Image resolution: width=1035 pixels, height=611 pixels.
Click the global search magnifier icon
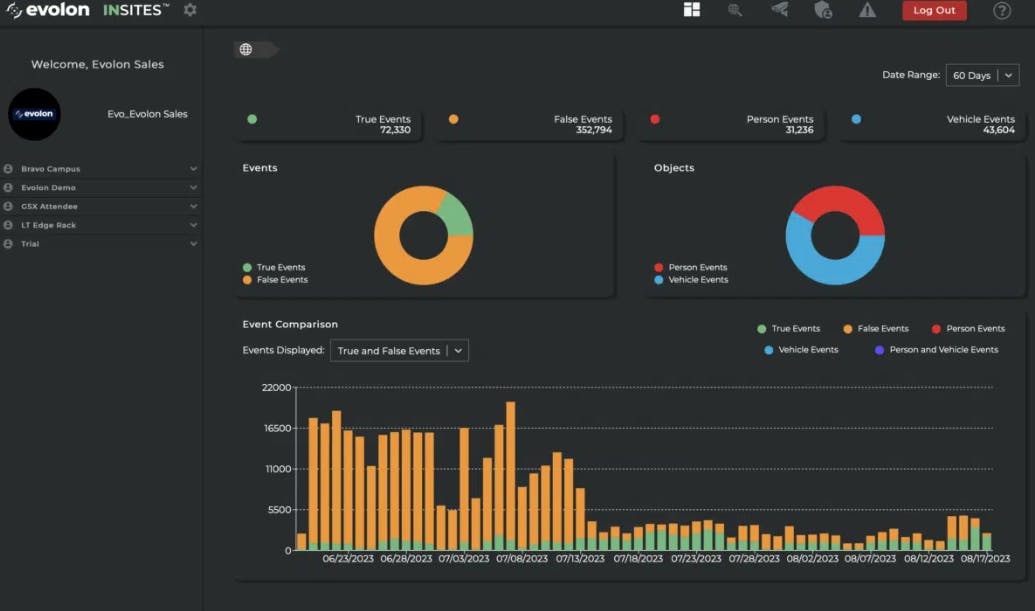(735, 10)
